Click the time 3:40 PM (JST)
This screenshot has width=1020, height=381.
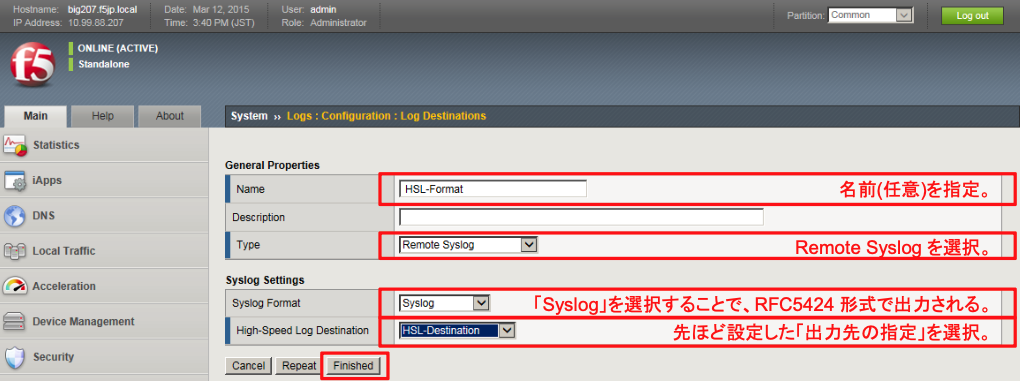point(224,23)
